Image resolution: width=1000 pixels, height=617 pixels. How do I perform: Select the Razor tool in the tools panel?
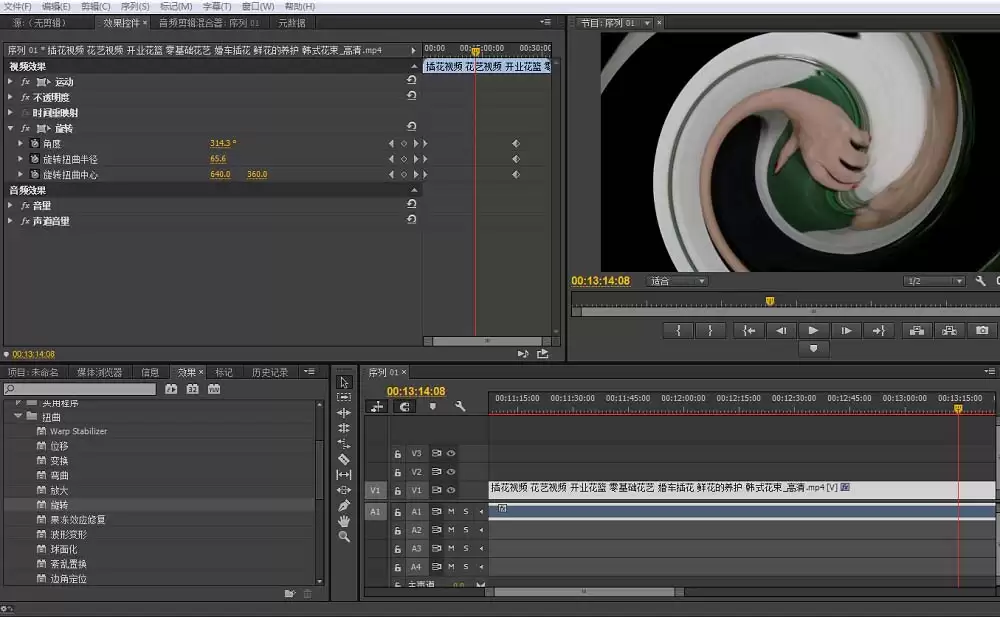point(344,459)
